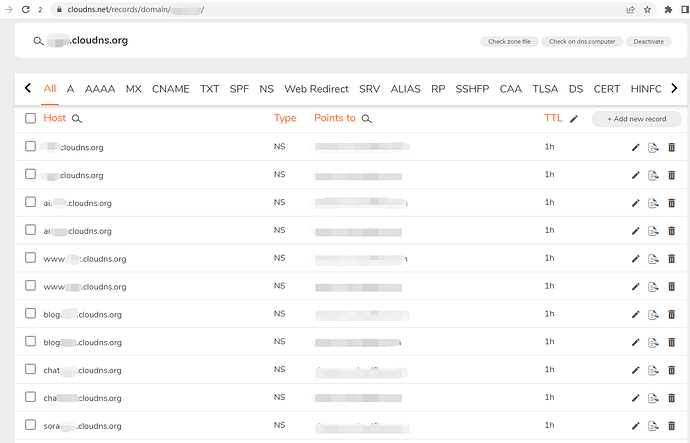Screen dimensions: 690x443
Task: Open the Web Redirect tab
Action: pos(316,89)
